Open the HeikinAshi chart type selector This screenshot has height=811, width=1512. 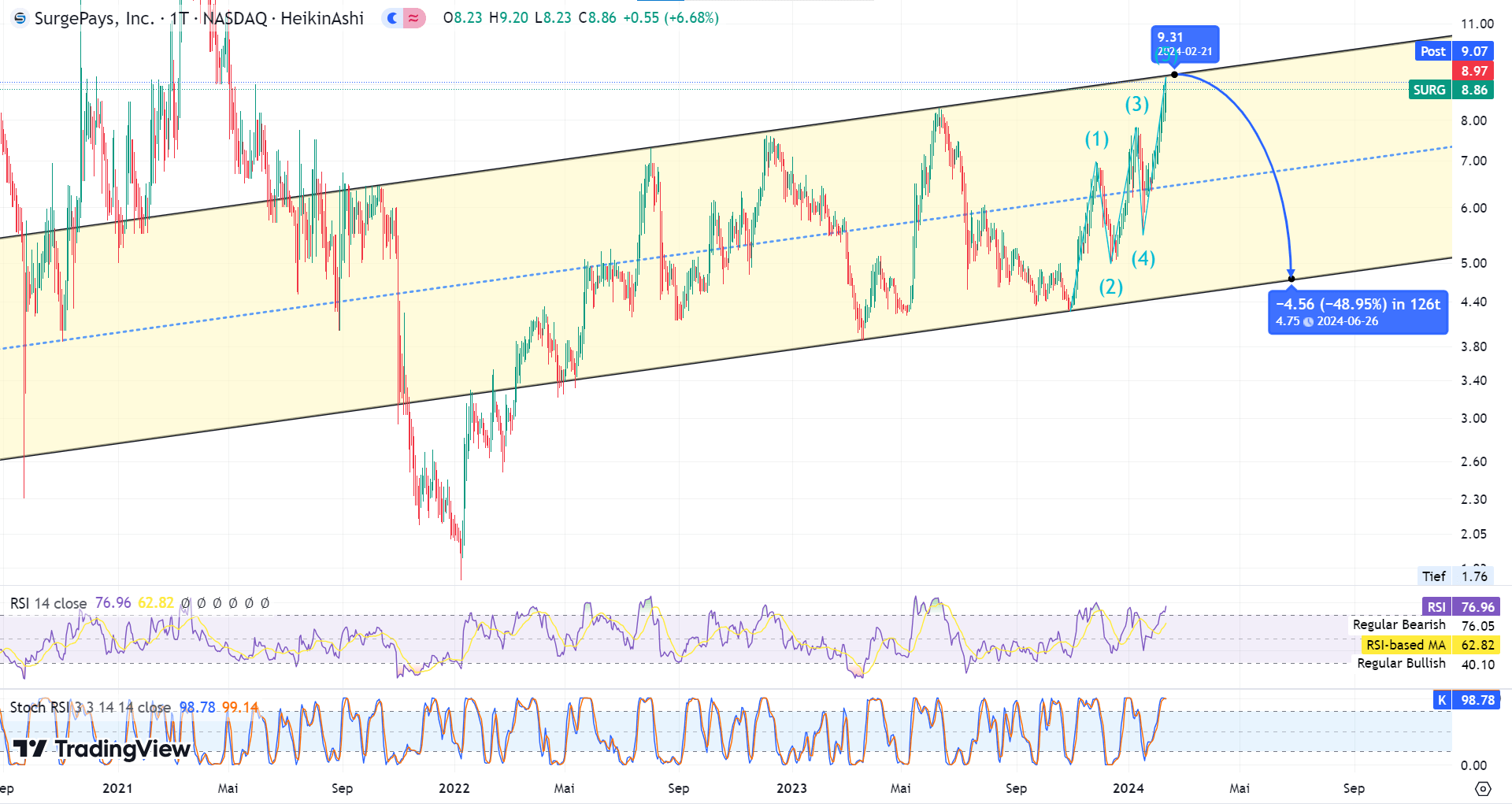point(324,18)
